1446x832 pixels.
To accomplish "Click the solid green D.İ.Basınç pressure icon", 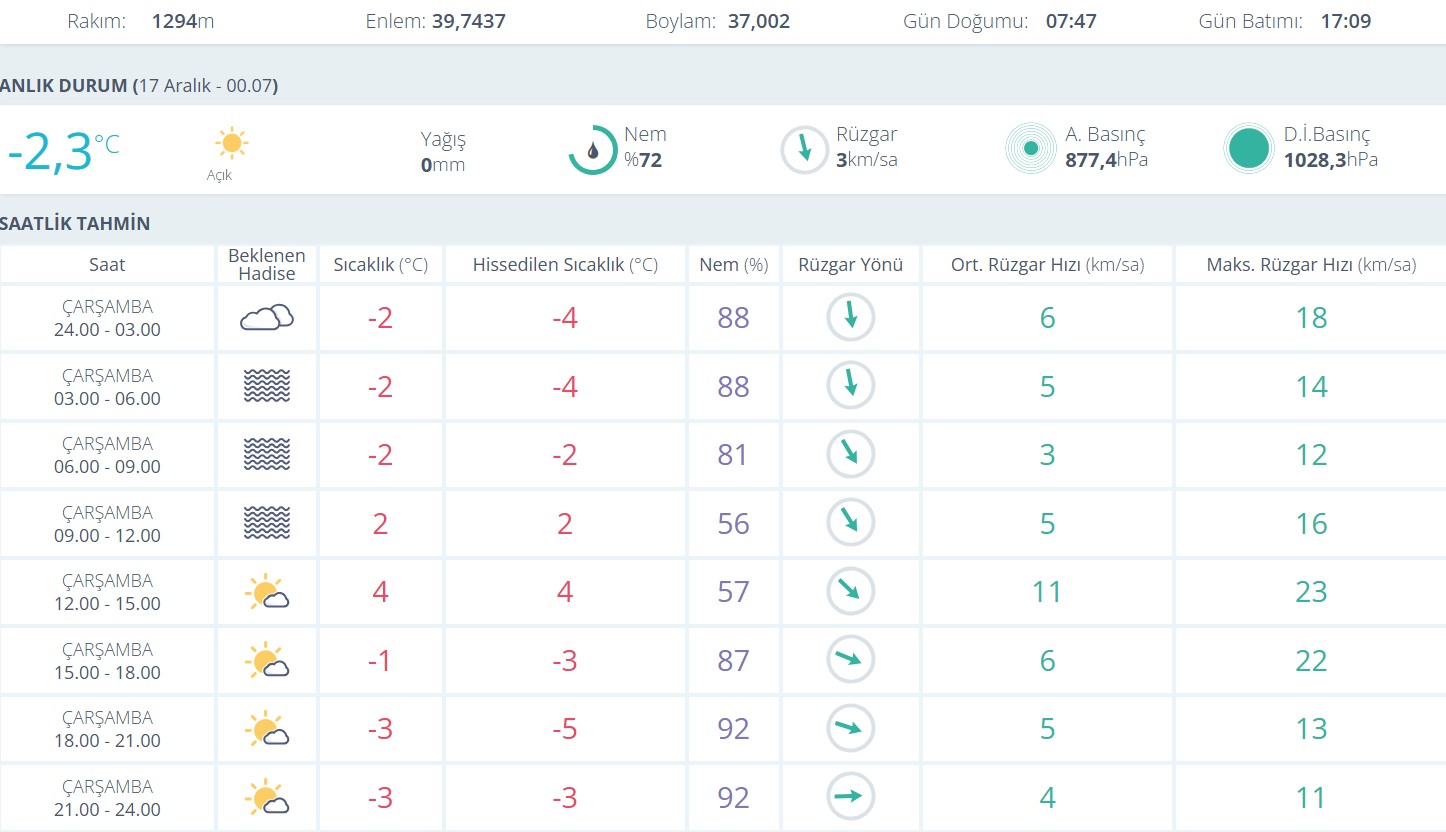I will tap(1249, 150).
